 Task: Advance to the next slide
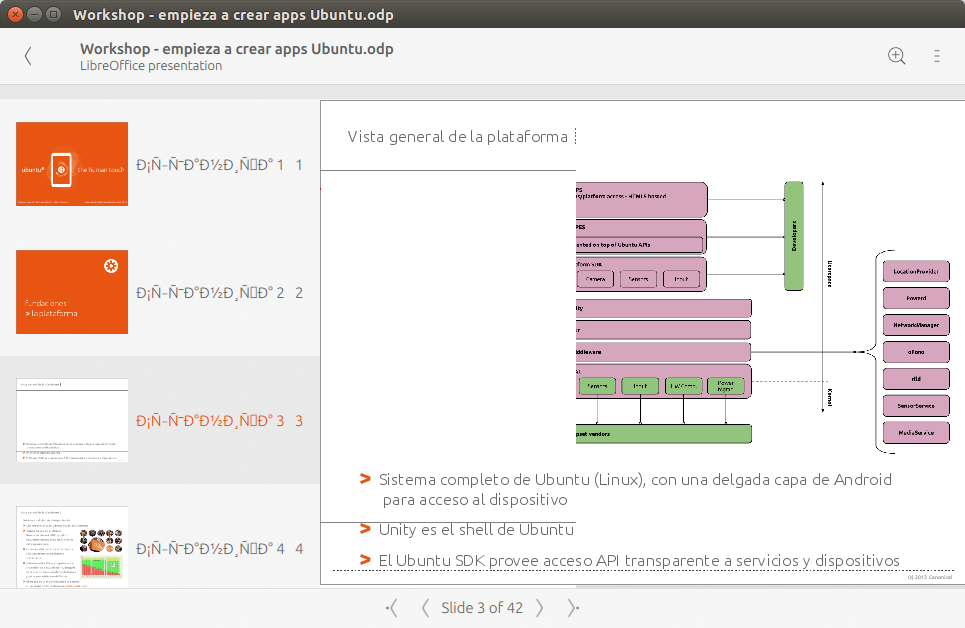[x=540, y=608]
